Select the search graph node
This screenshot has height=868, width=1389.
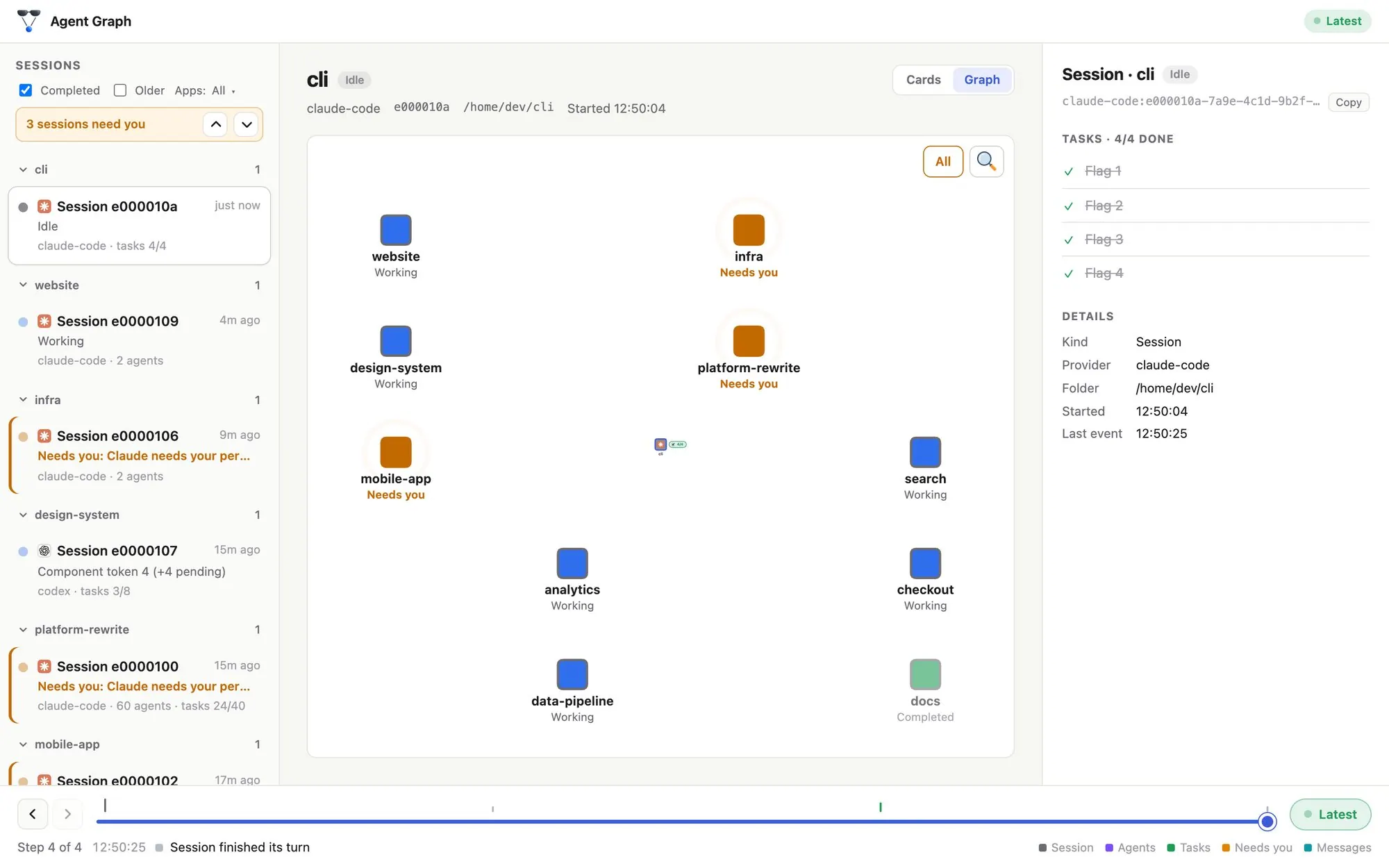[925, 452]
